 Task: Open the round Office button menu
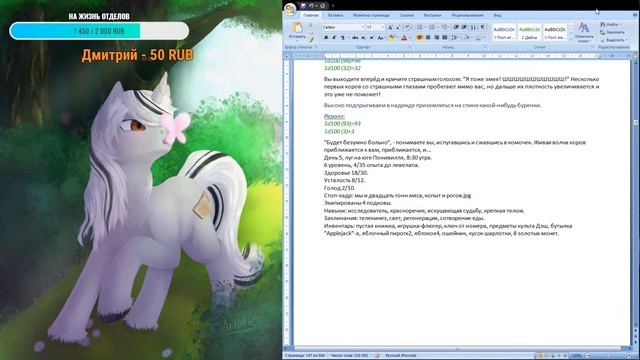290,9
